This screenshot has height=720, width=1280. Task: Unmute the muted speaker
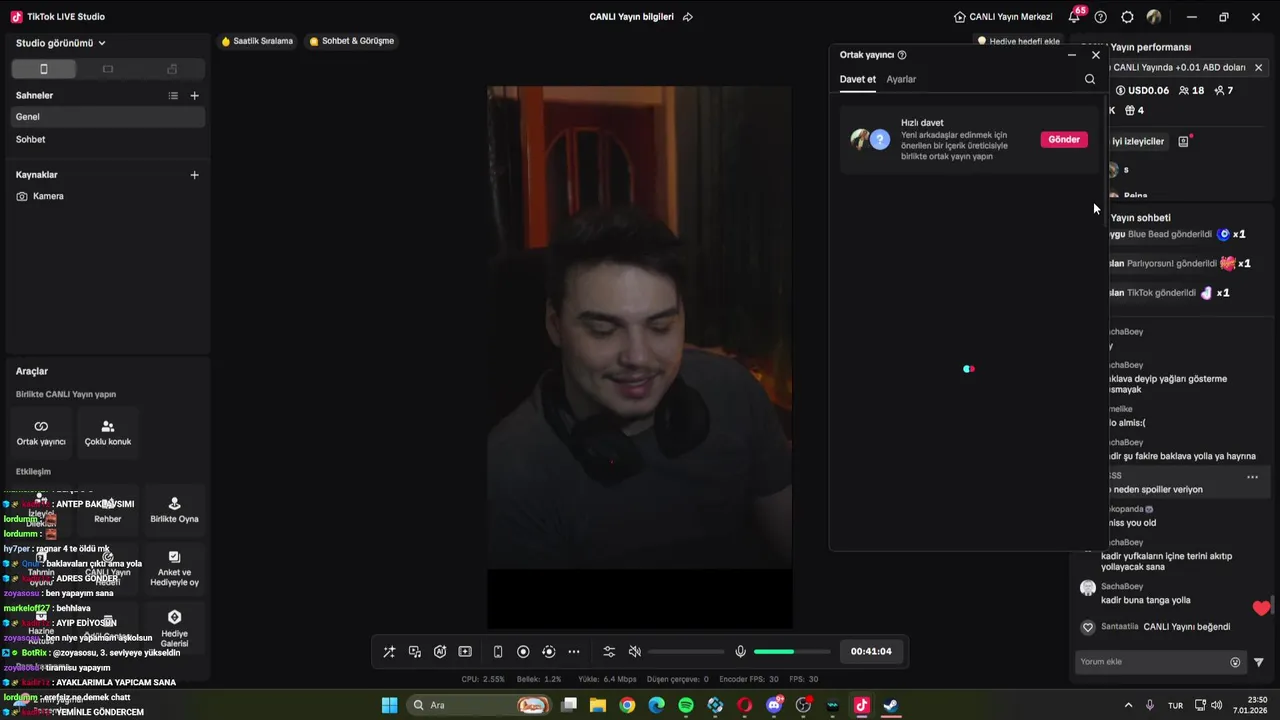pos(634,652)
